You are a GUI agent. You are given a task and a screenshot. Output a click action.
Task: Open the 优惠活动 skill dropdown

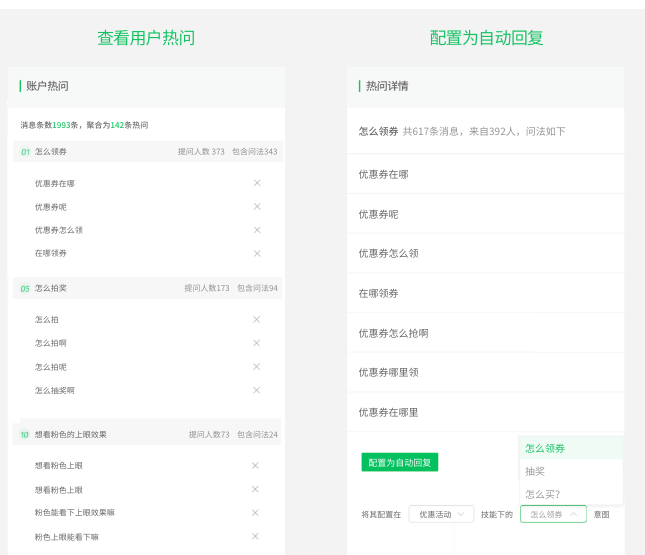(x=441, y=514)
